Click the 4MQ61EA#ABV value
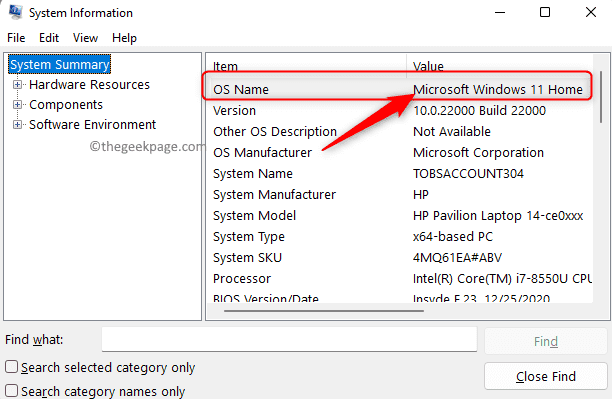Viewport: 612px width, 399px height. click(x=457, y=258)
